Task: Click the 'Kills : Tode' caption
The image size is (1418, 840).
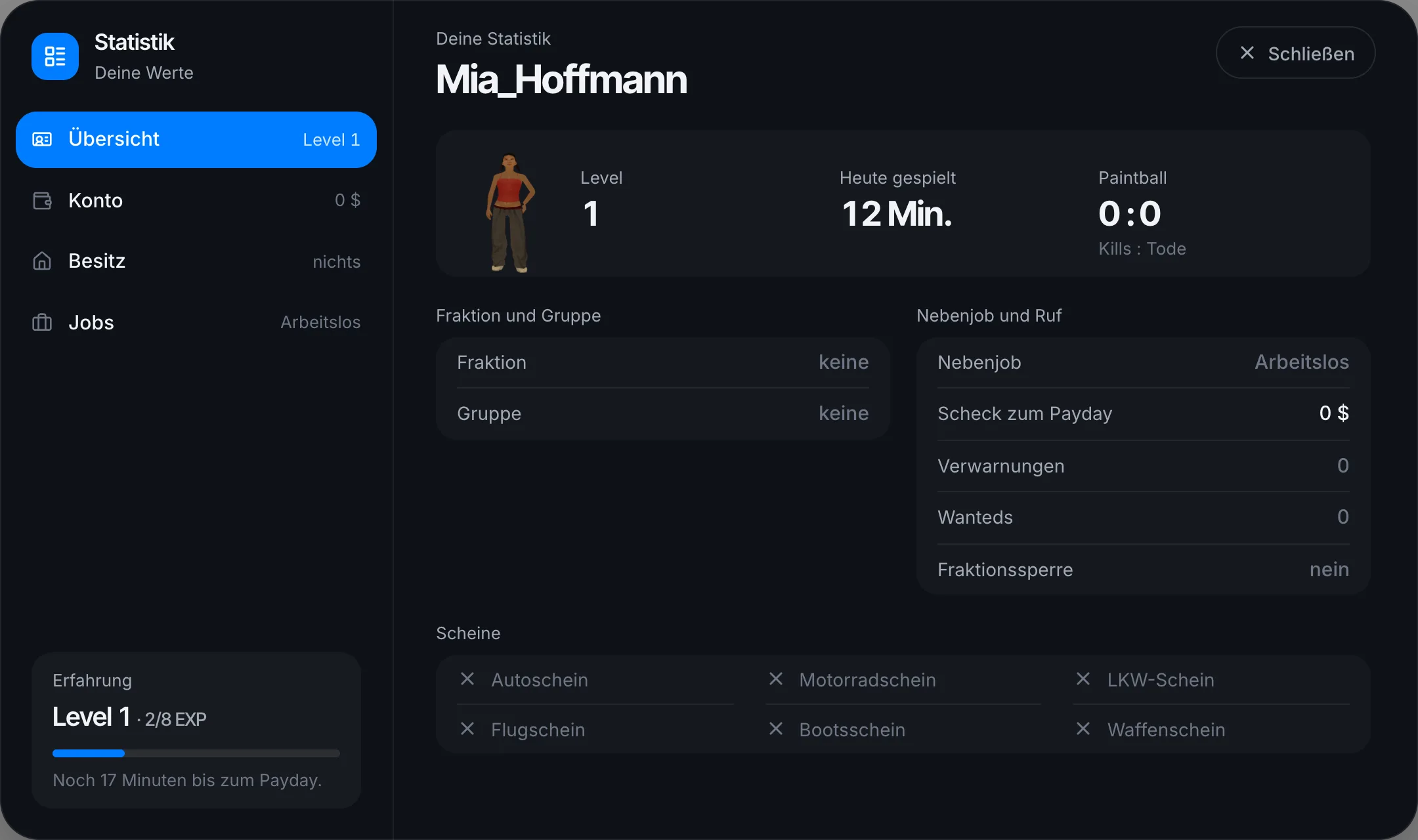Action: (1142, 249)
